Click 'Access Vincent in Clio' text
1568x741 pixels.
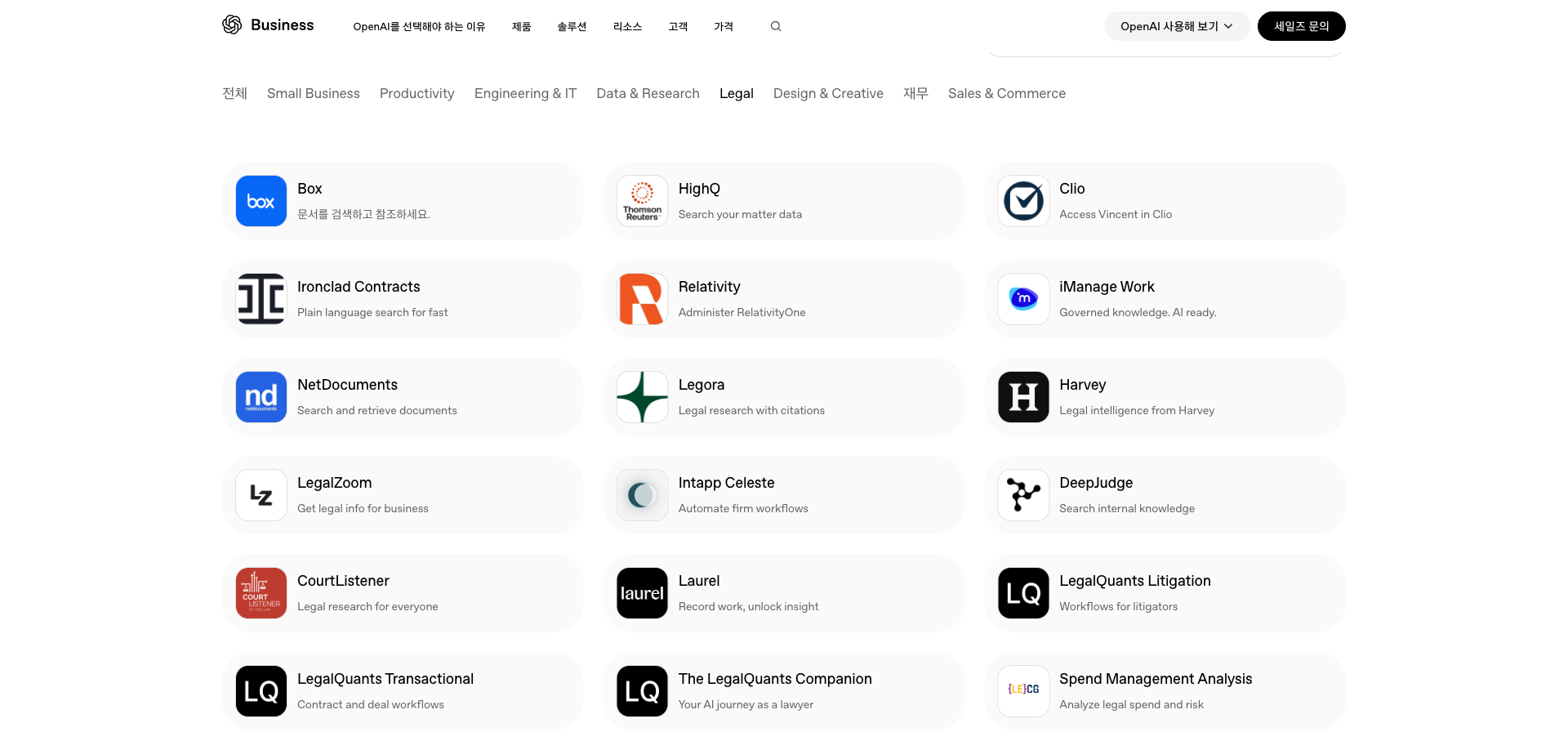pos(1116,214)
